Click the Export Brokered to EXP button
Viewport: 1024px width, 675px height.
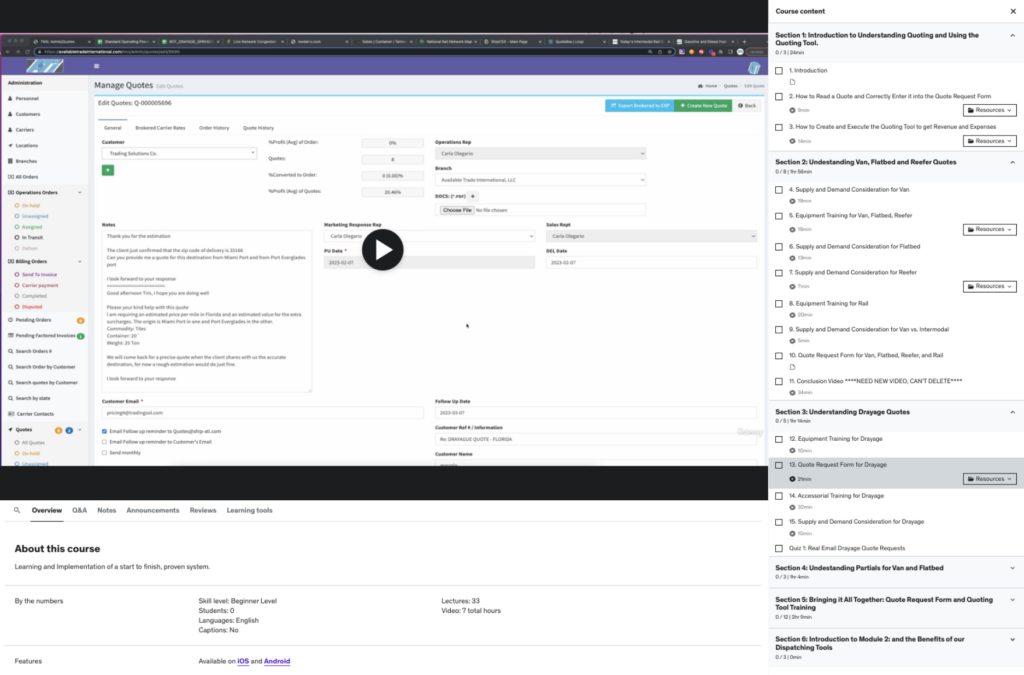[638, 105]
